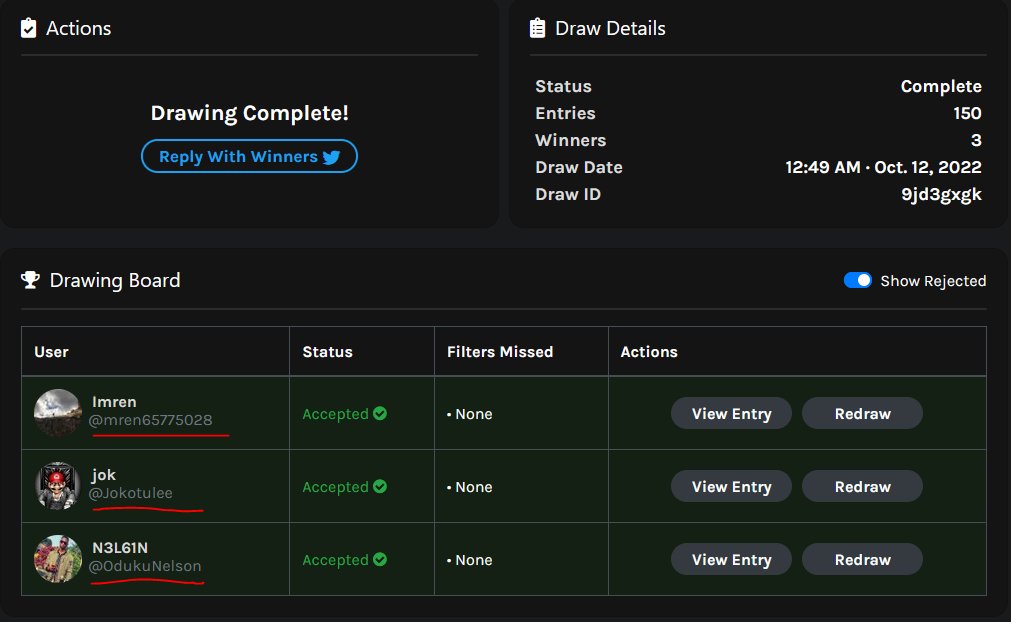
Task: Click the Draw Details clipboard icon
Action: [x=537, y=28]
